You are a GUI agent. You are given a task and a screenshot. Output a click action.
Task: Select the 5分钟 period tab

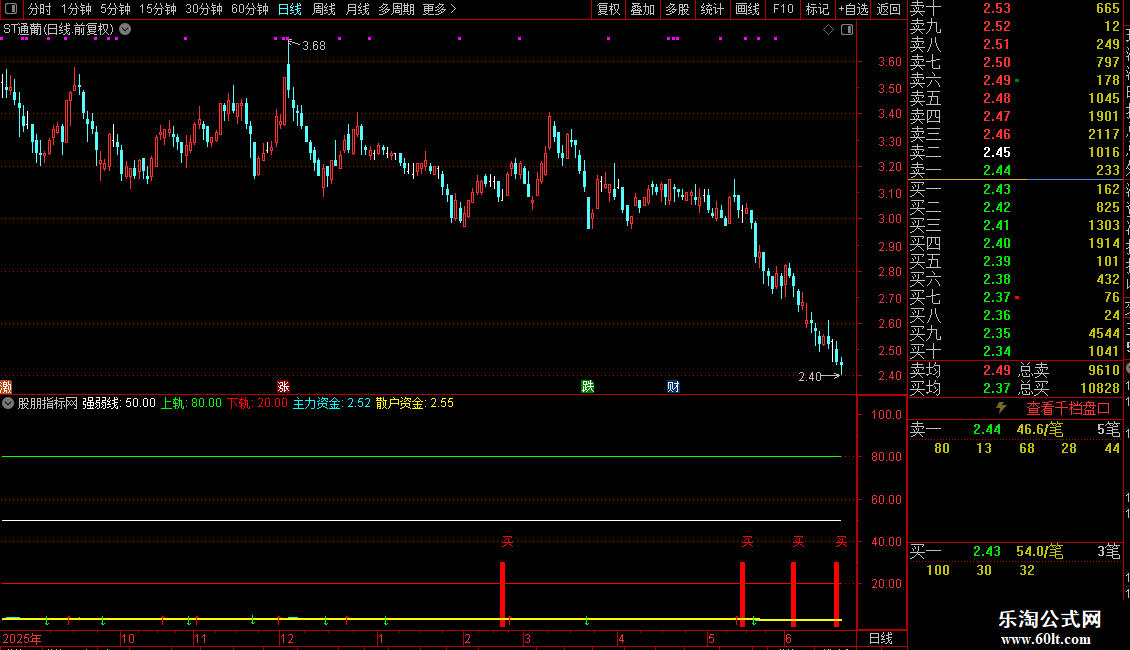pos(115,9)
